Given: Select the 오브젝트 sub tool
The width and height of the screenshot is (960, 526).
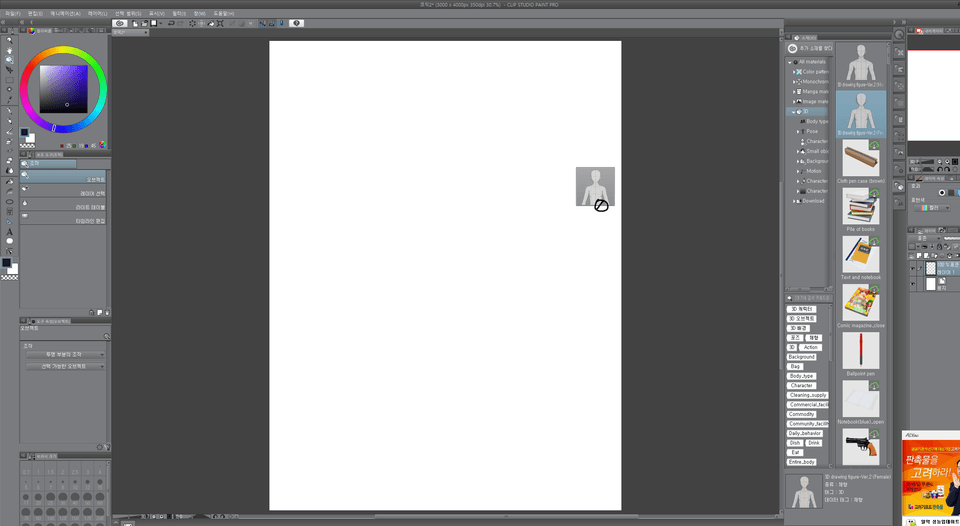Looking at the screenshot, I should coord(64,177).
